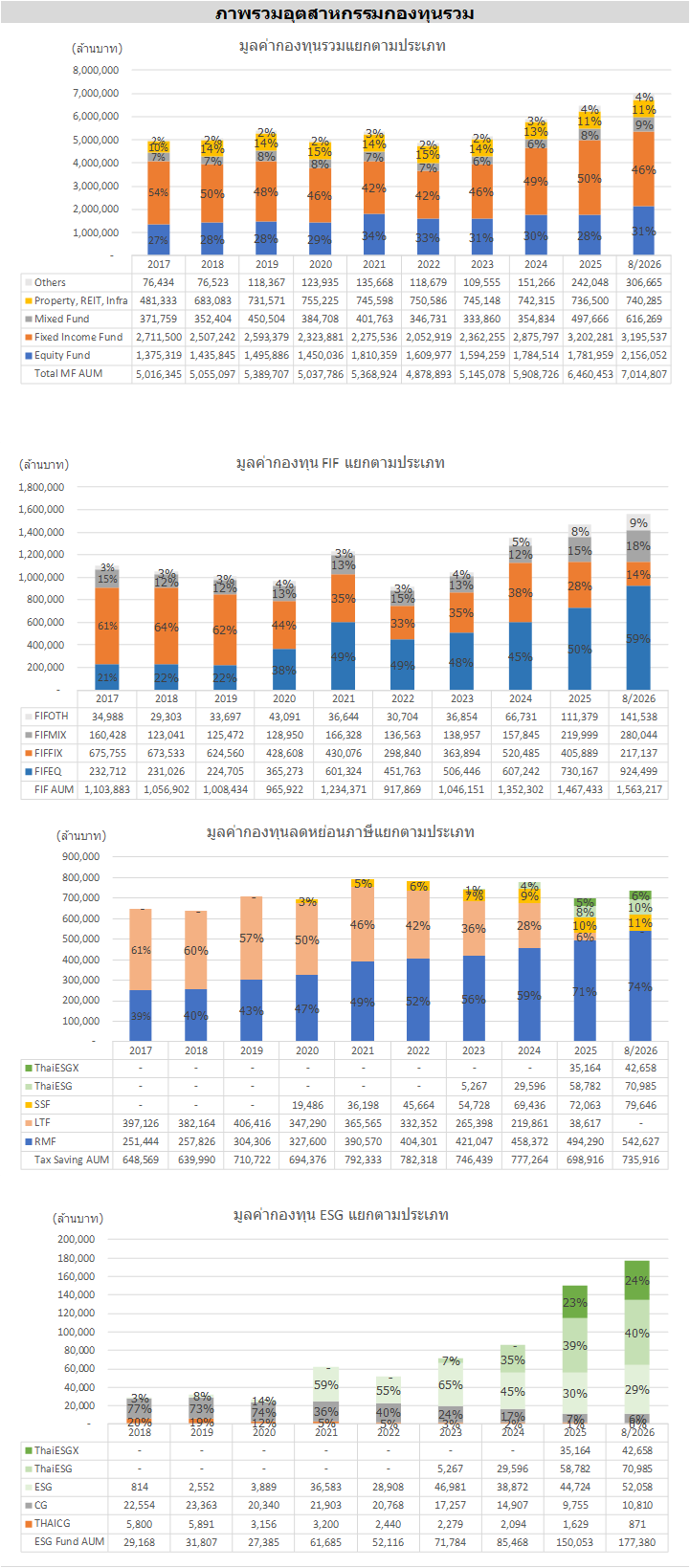The image size is (690, 1568).
Task: Click the 1,800,000 axis label in FIF chart
Action: pos(41,487)
